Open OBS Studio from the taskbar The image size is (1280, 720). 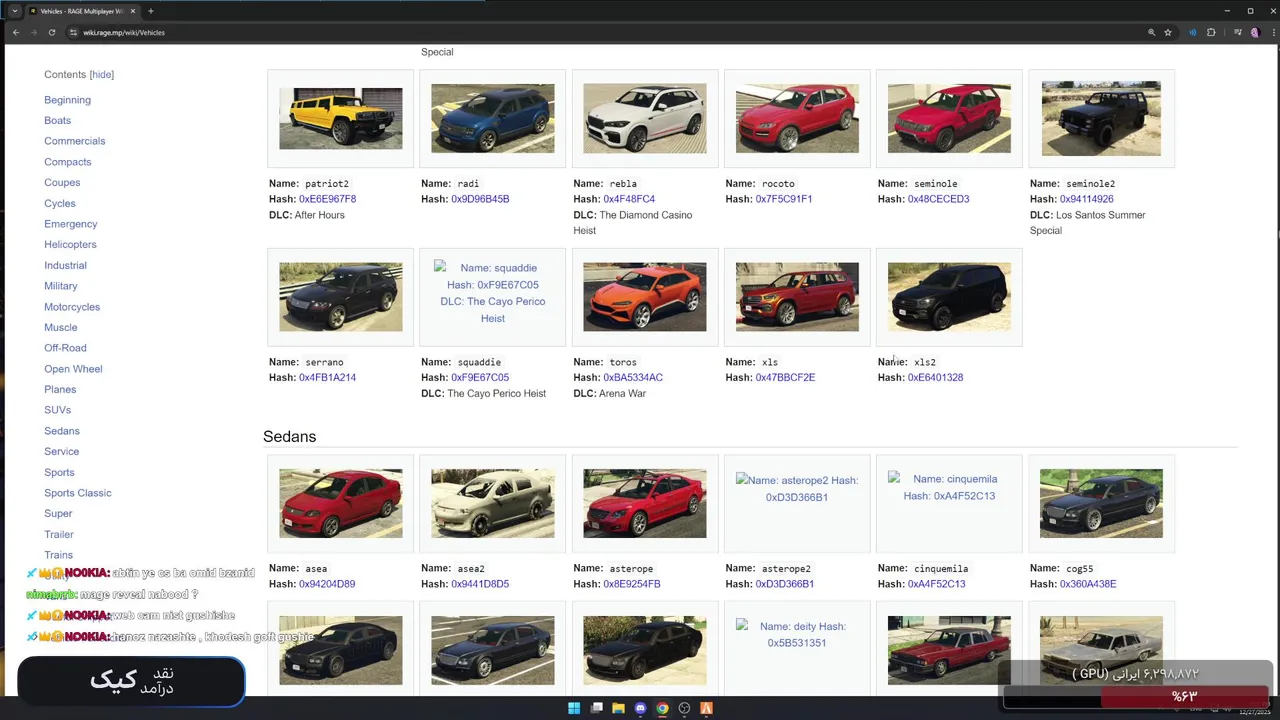click(x=684, y=708)
